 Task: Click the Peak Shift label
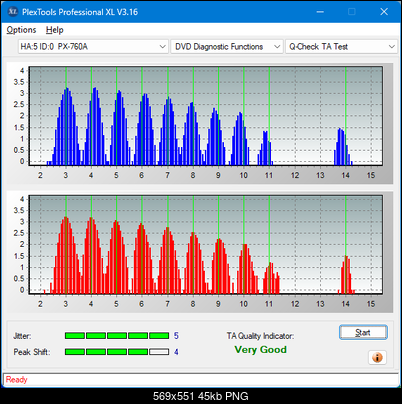click(32, 352)
